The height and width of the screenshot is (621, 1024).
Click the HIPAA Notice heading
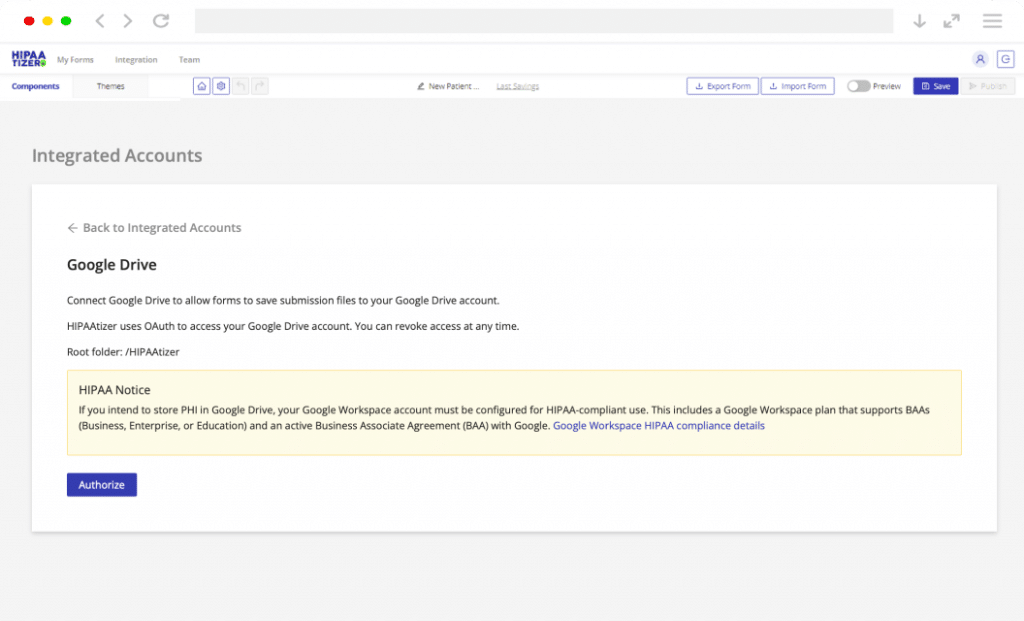pos(114,390)
